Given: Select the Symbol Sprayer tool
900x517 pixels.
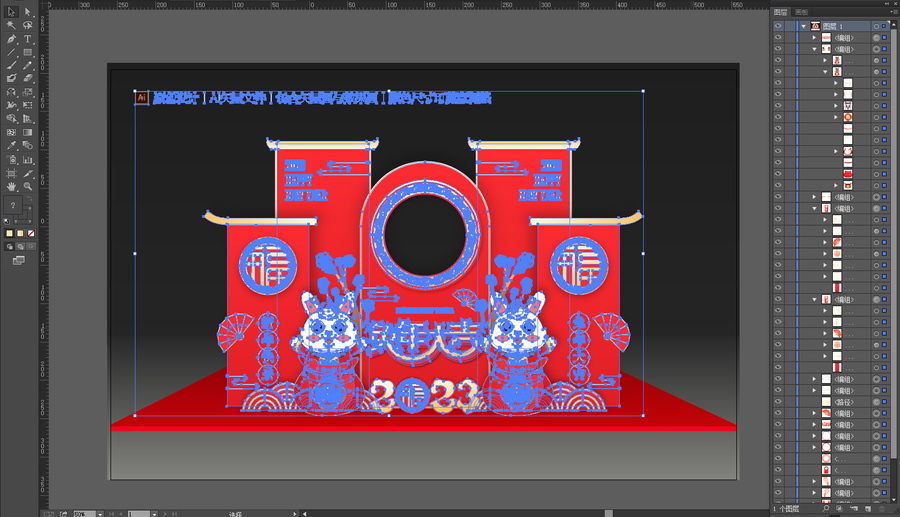Looking at the screenshot, I should click(11, 160).
